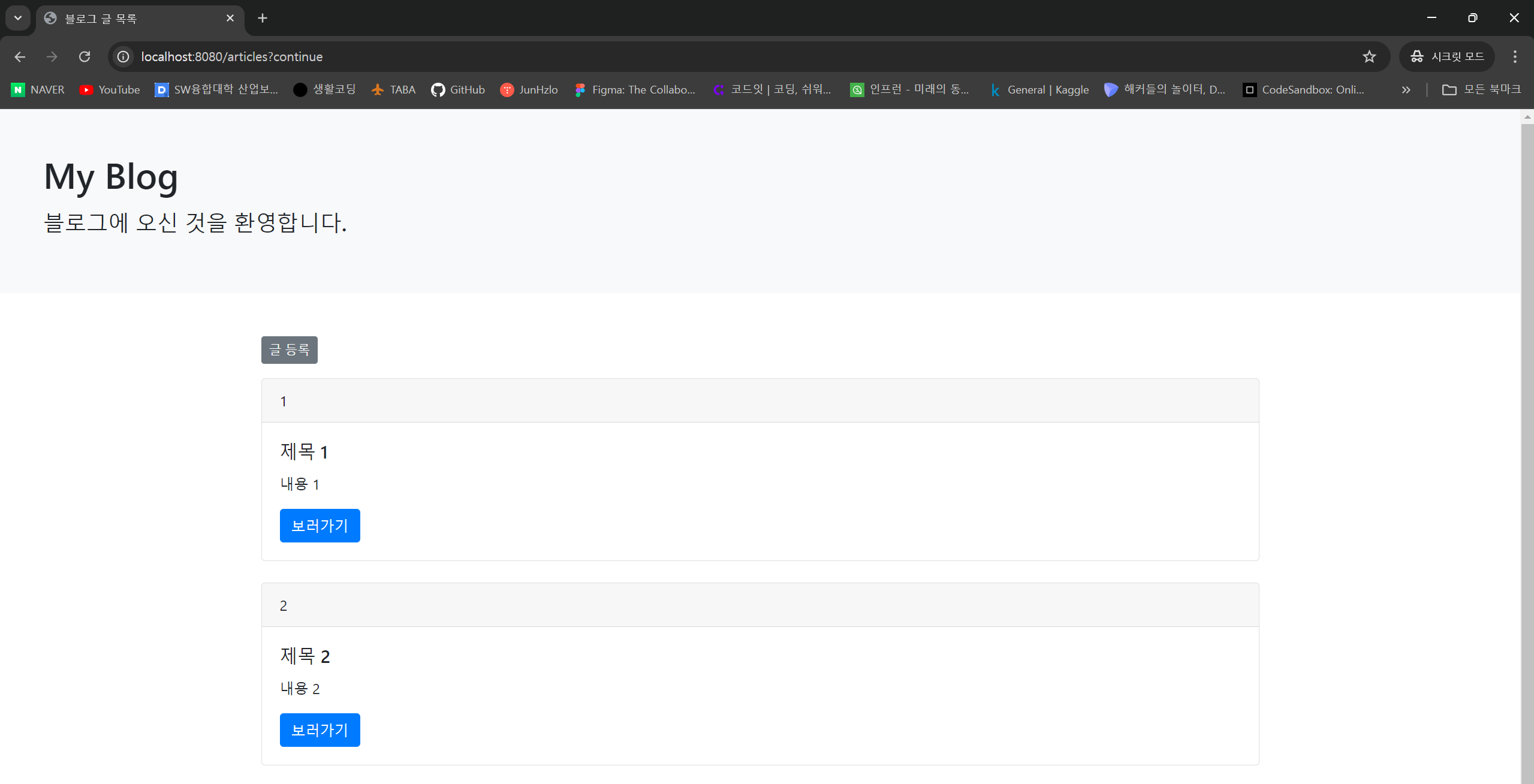The image size is (1534, 784).
Task: Reload the current page
Action: click(85, 57)
